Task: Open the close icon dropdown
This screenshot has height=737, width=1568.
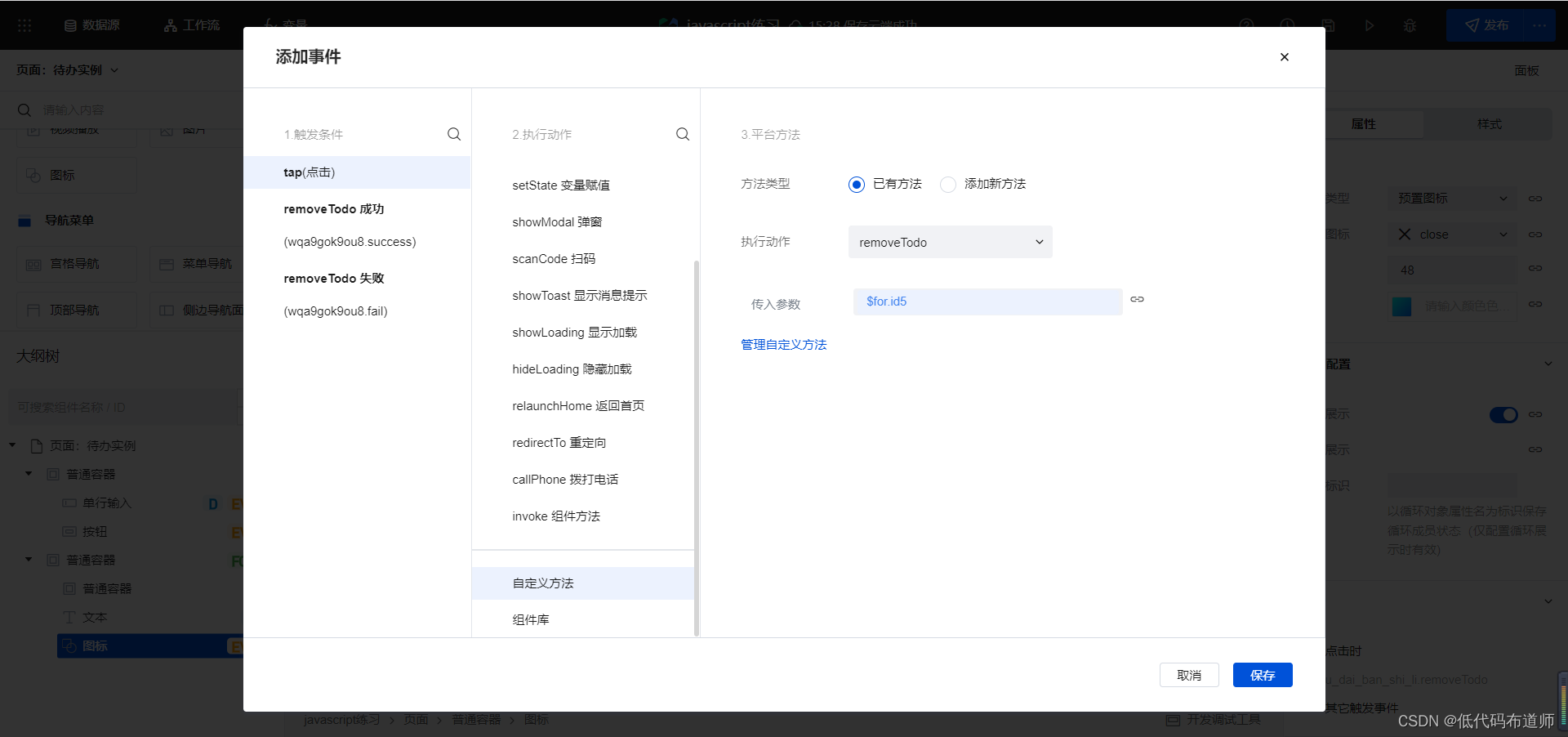Action: [1452, 234]
